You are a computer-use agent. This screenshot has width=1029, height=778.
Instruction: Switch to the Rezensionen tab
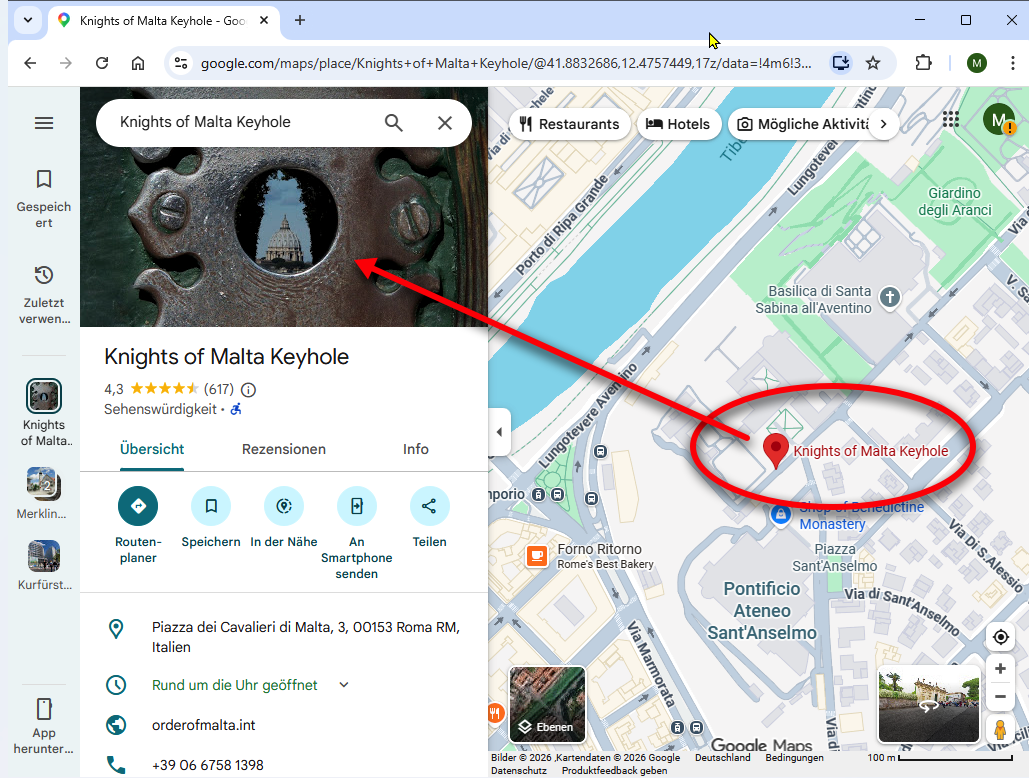[284, 449]
